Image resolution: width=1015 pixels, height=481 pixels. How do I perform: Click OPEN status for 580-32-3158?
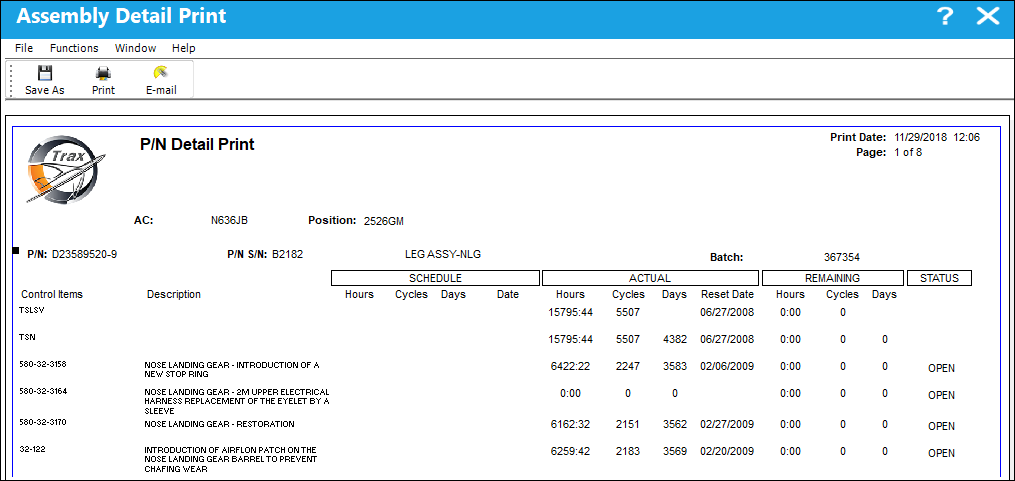point(941,368)
